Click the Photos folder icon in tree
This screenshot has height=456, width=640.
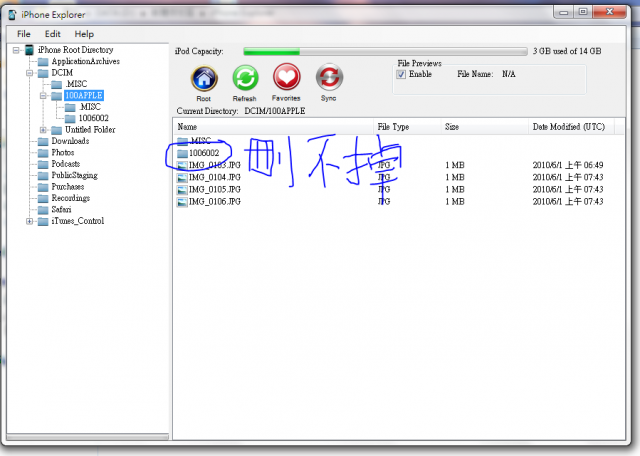click(43, 153)
